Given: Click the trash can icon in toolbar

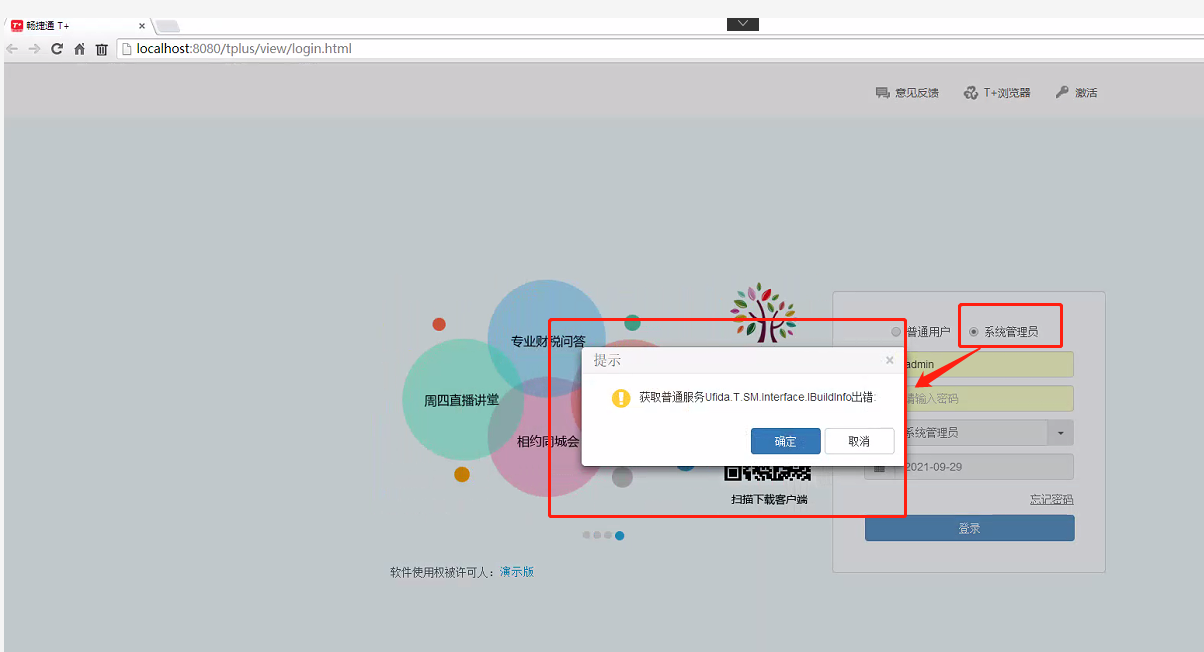Looking at the screenshot, I should tap(101, 49).
